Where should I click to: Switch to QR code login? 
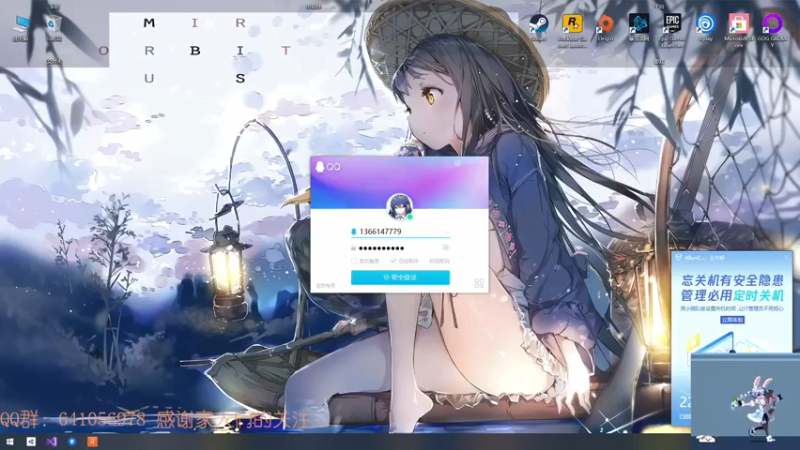coord(479,283)
